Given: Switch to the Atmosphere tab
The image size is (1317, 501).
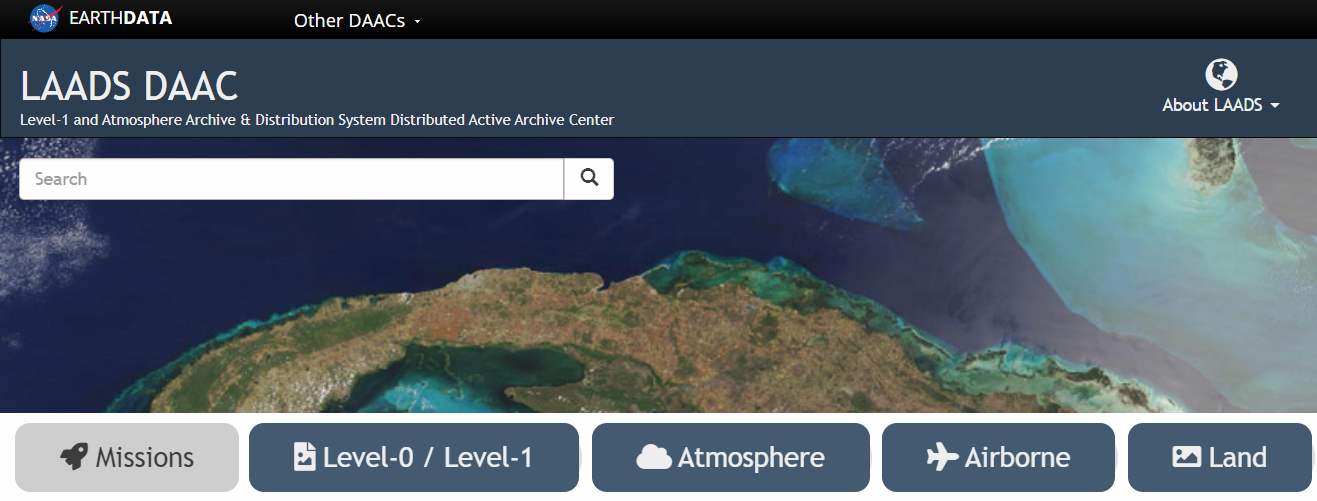Looking at the screenshot, I should tap(731, 458).
